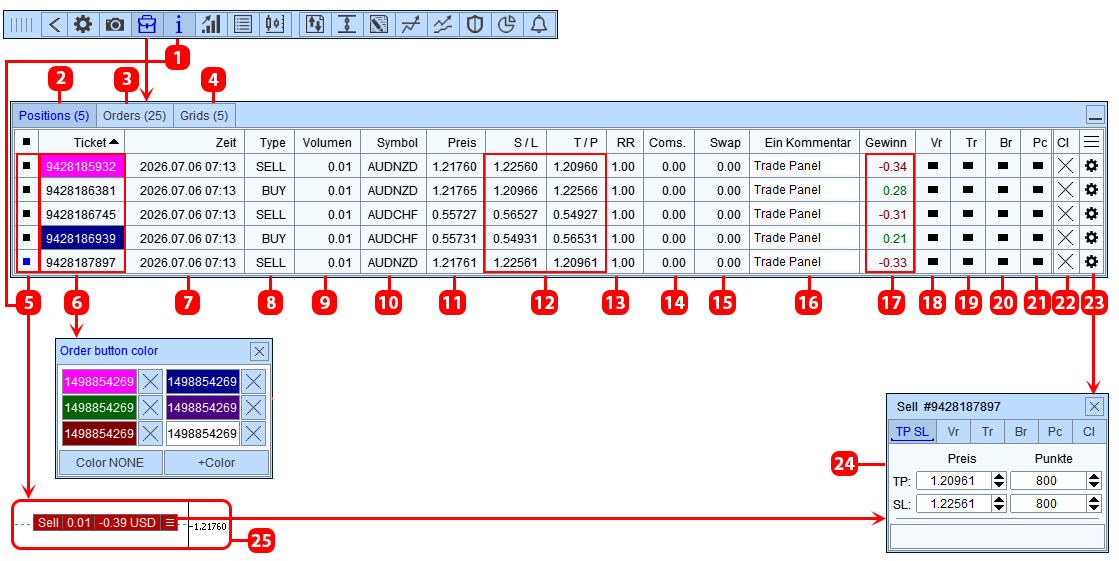Switch to the Grids (5) tab
This screenshot has height=561, width=1119.
coord(204,115)
